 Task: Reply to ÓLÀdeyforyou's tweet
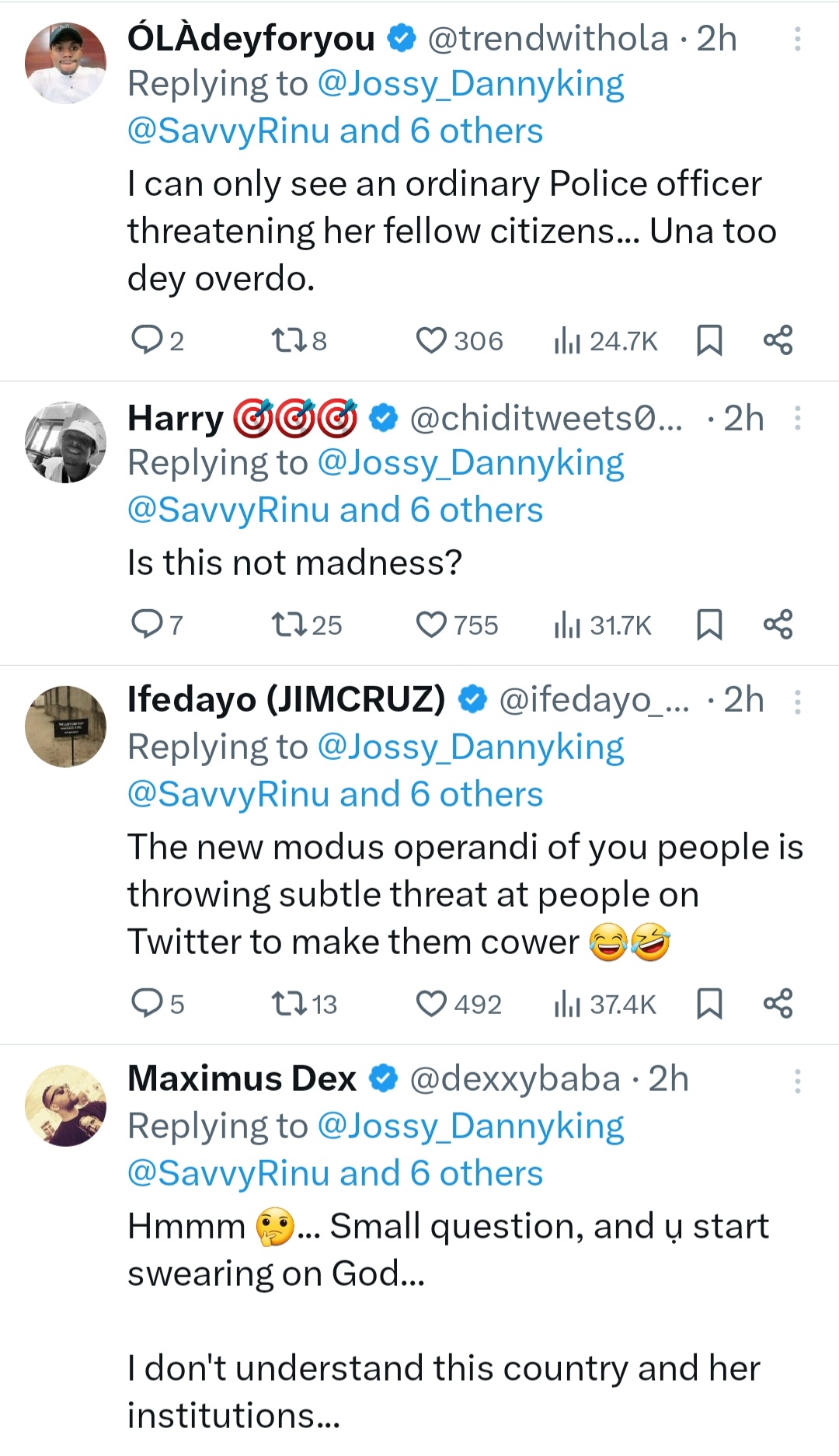pos(146,340)
